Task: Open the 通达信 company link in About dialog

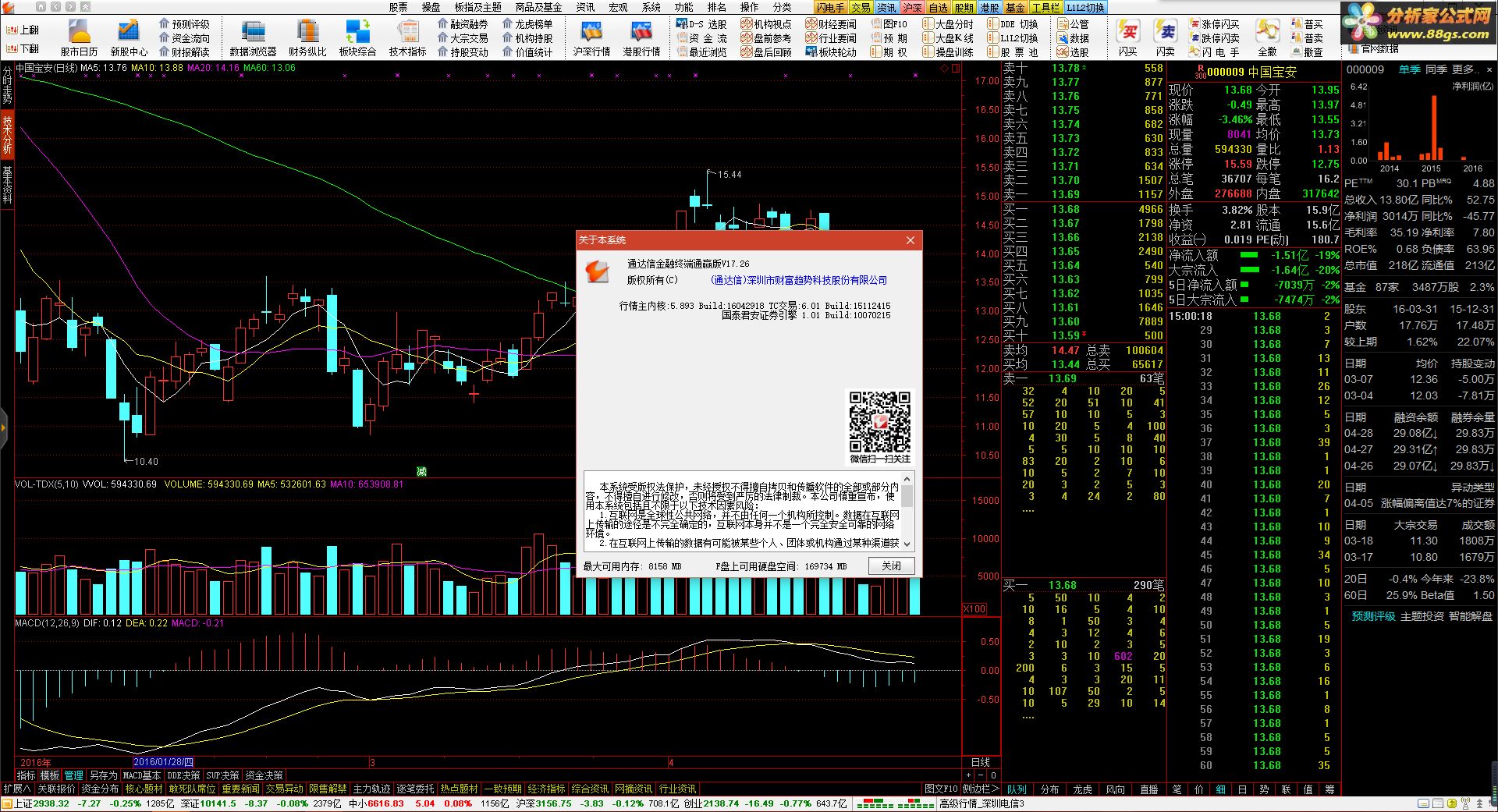Action: 799,280
